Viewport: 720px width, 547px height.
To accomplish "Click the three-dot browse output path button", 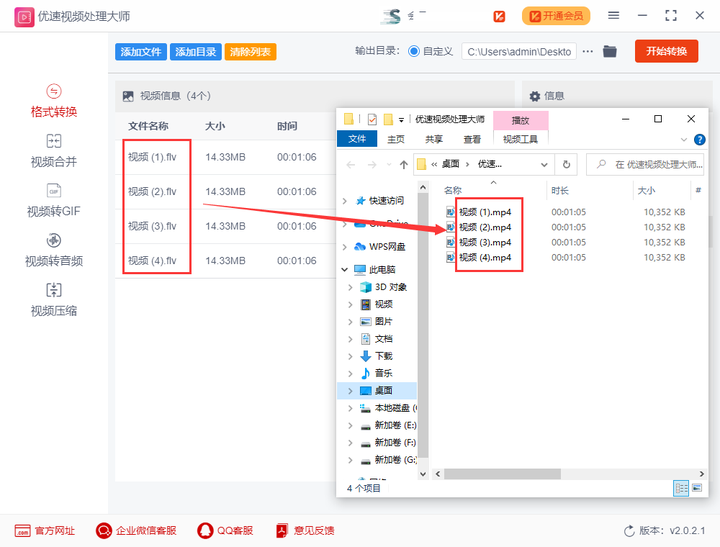I will pyautogui.click(x=588, y=51).
